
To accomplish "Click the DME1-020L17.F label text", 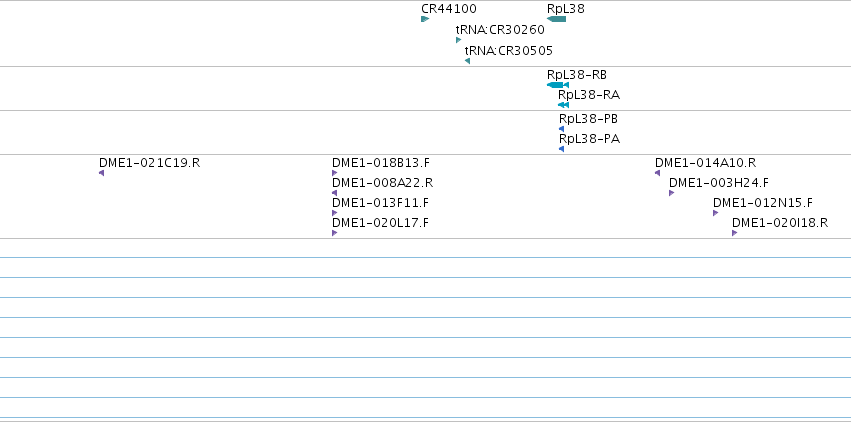I will 380,223.
